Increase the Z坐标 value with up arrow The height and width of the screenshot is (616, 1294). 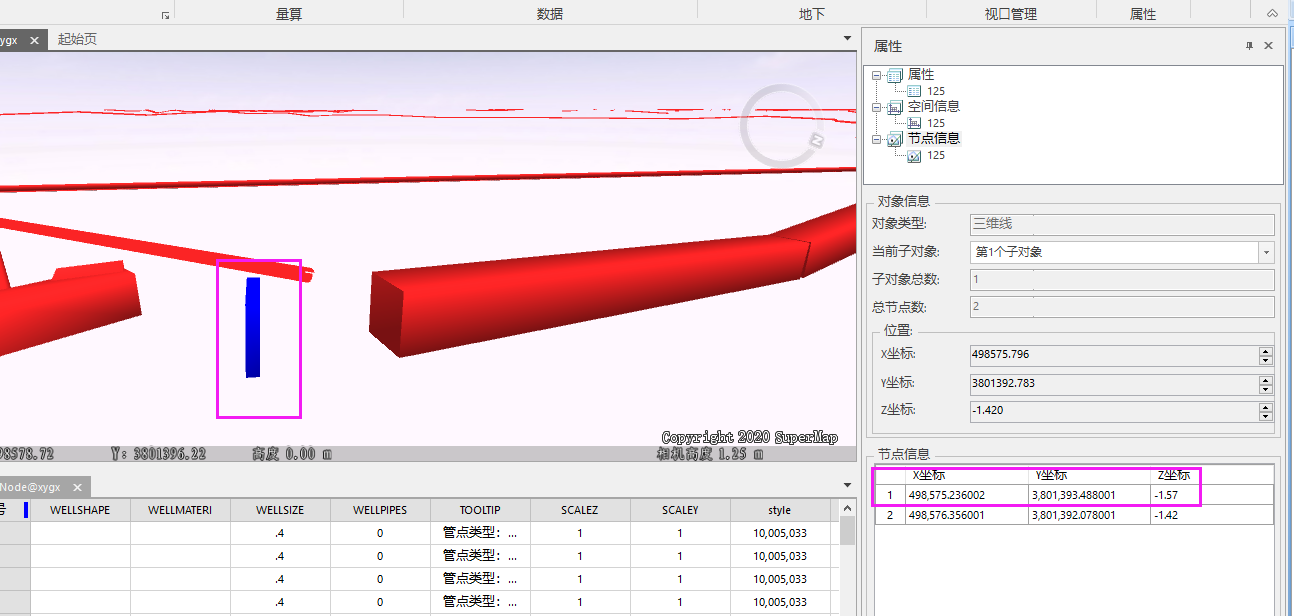(x=1266, y=406)
